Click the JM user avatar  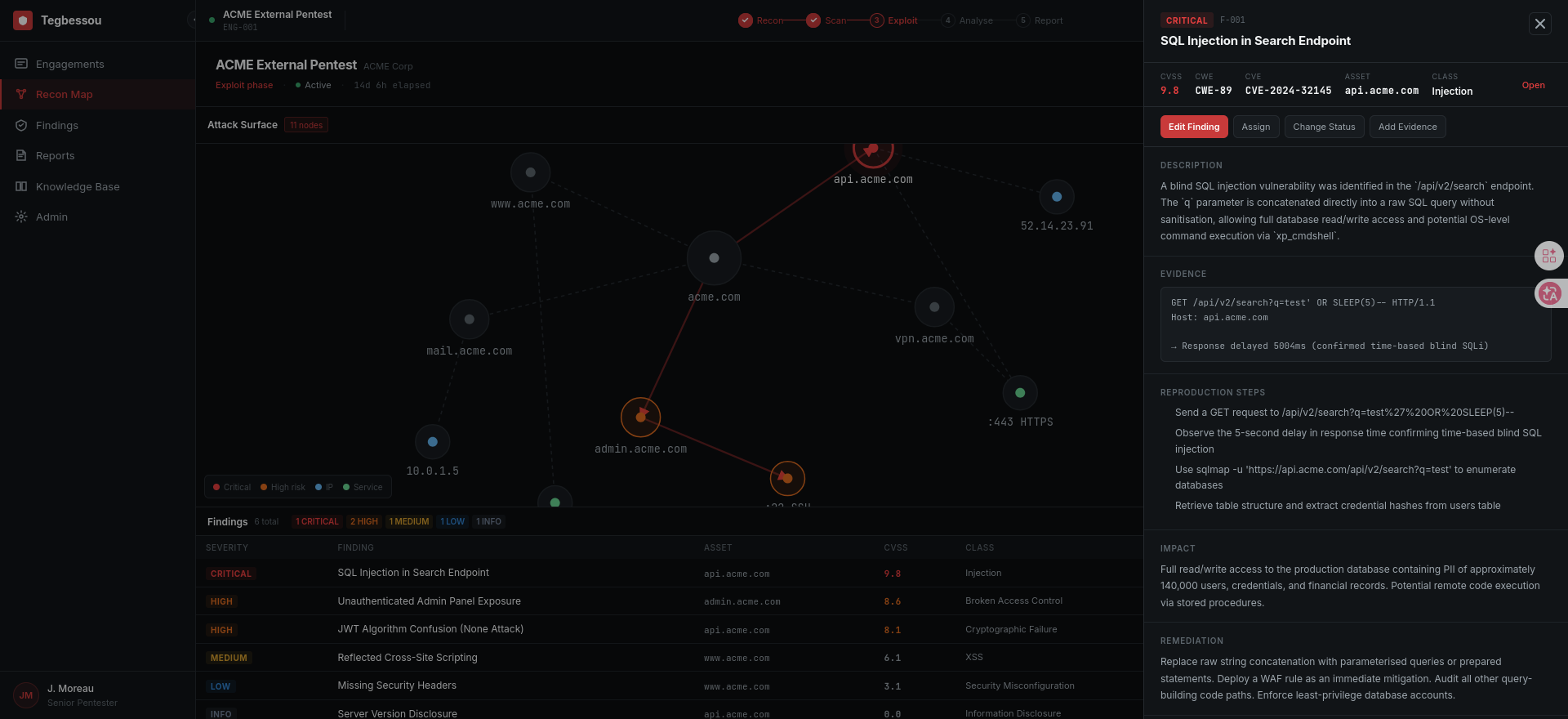(26, 695)
